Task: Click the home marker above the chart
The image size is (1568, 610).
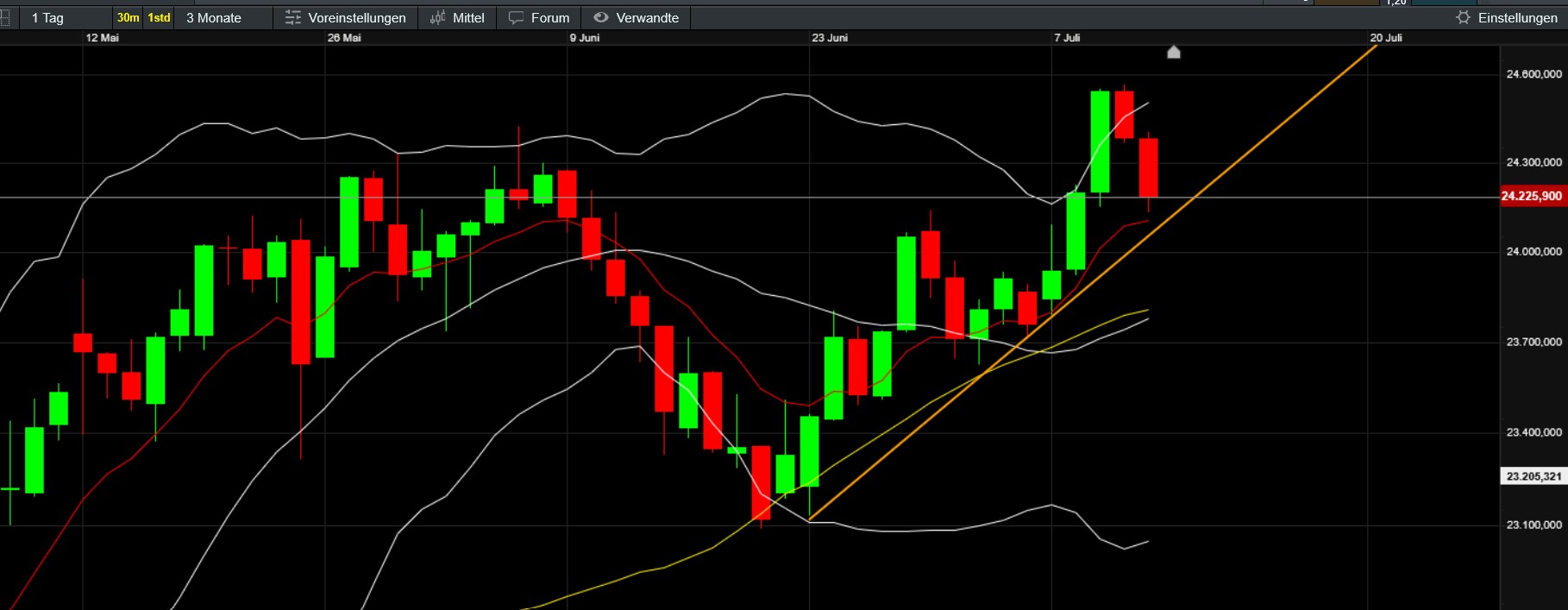Action: 1174,52
